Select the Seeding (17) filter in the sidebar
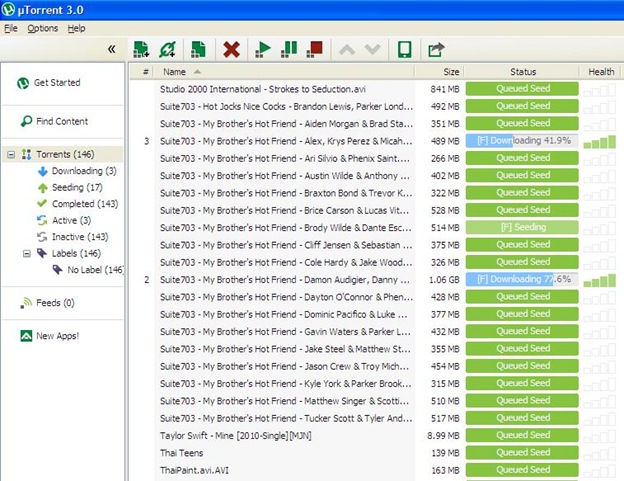 tap(76, 188)
